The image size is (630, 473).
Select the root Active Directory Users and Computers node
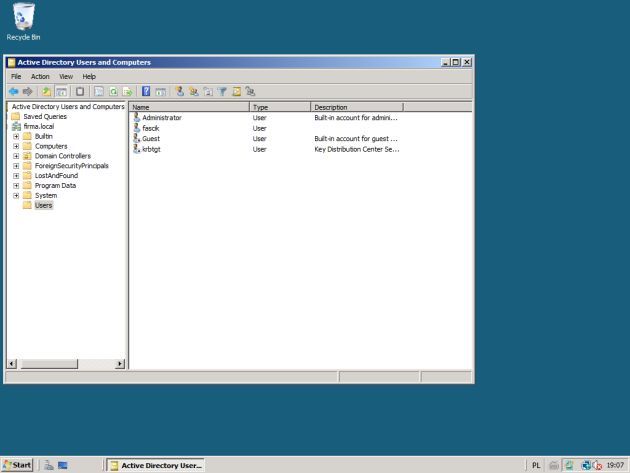pos(68,106)
